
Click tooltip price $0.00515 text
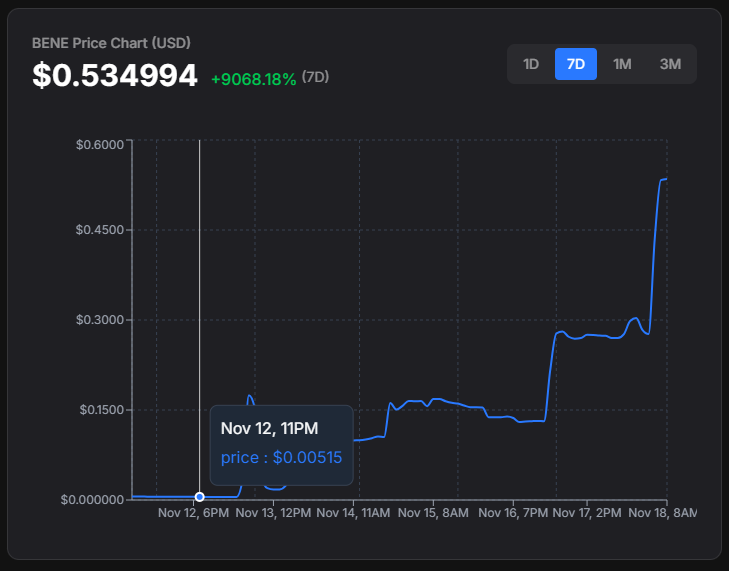pyautogui.click(x=281, y=458)
